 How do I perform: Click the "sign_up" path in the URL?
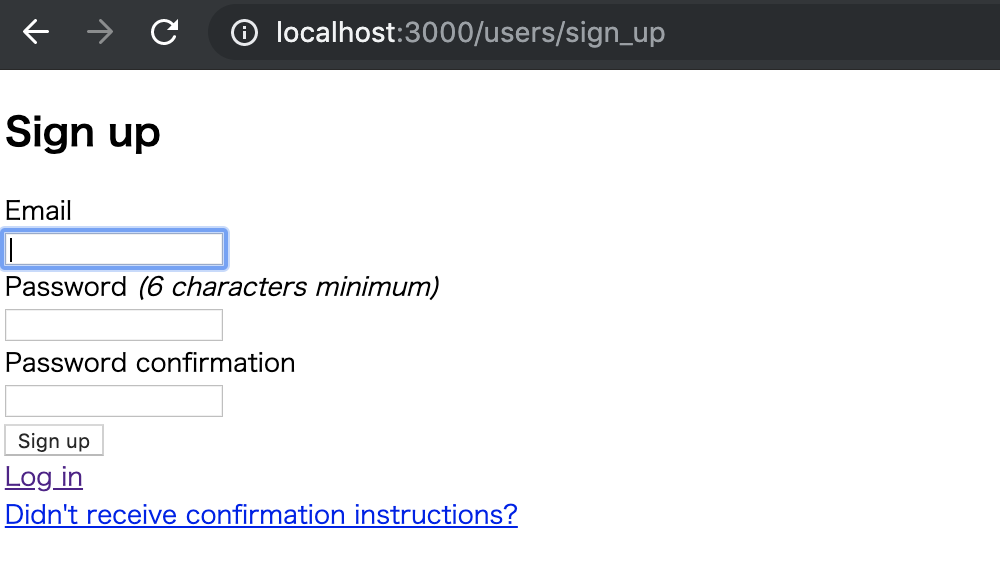[615, 33]
